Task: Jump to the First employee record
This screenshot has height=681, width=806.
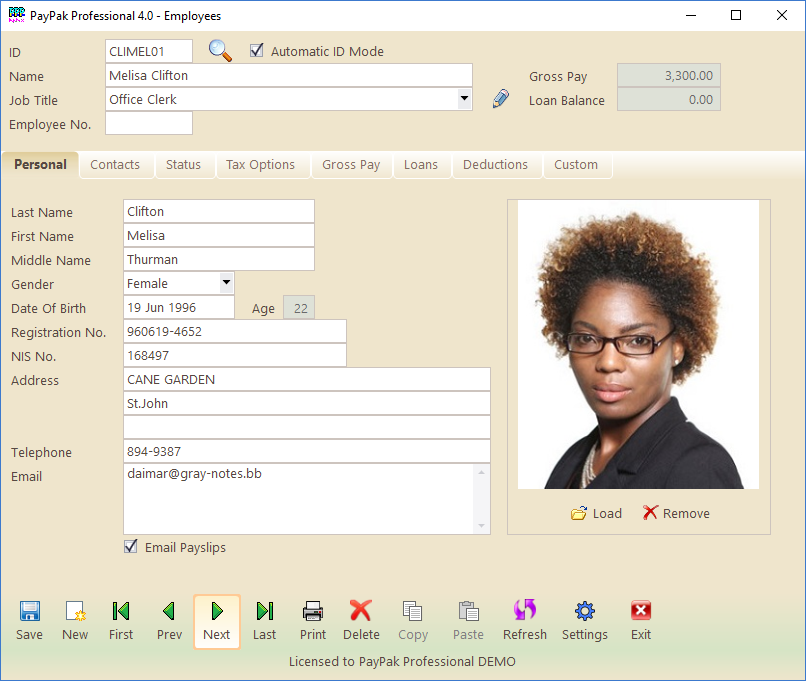Action: (121, 620)
